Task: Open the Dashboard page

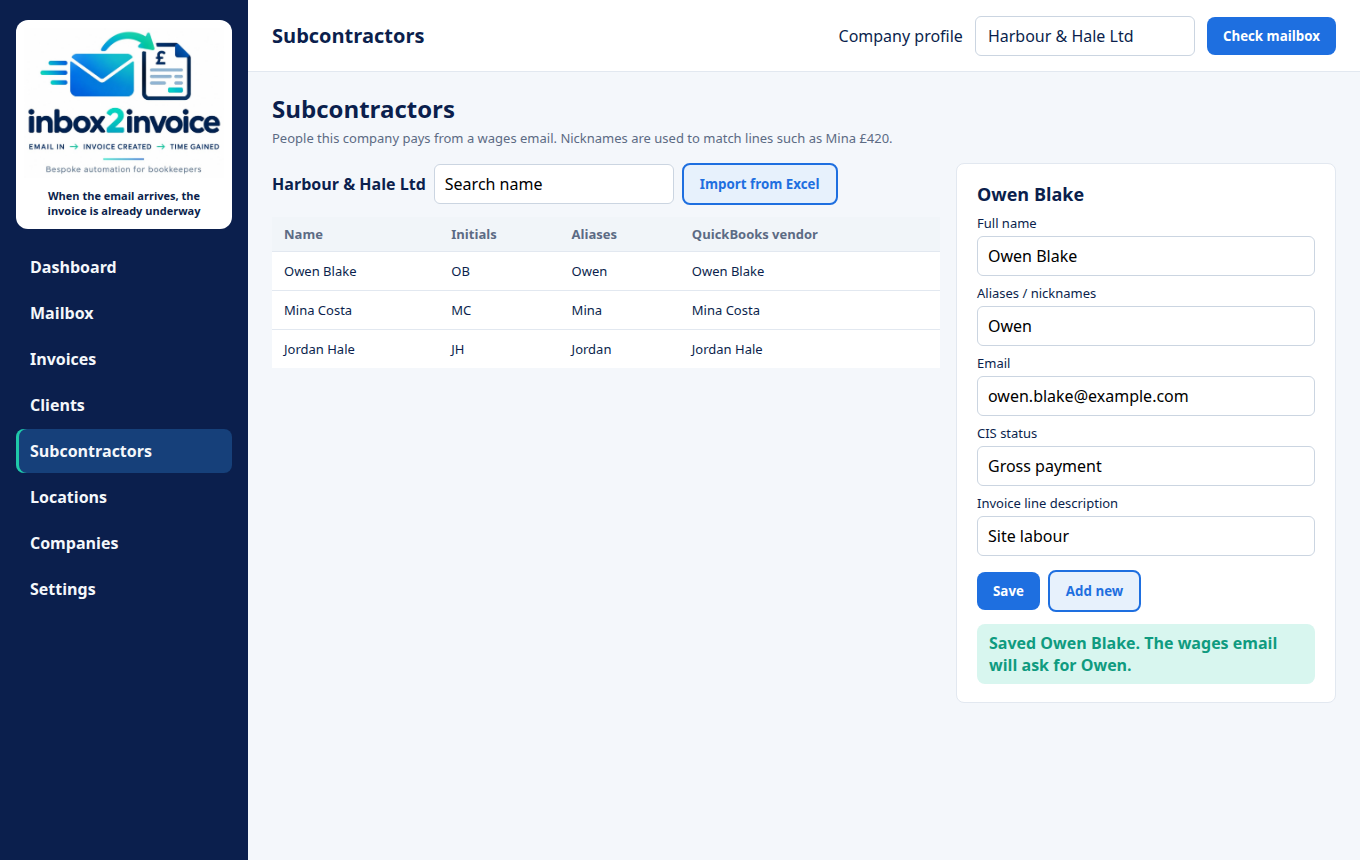Action: point(124,267)
